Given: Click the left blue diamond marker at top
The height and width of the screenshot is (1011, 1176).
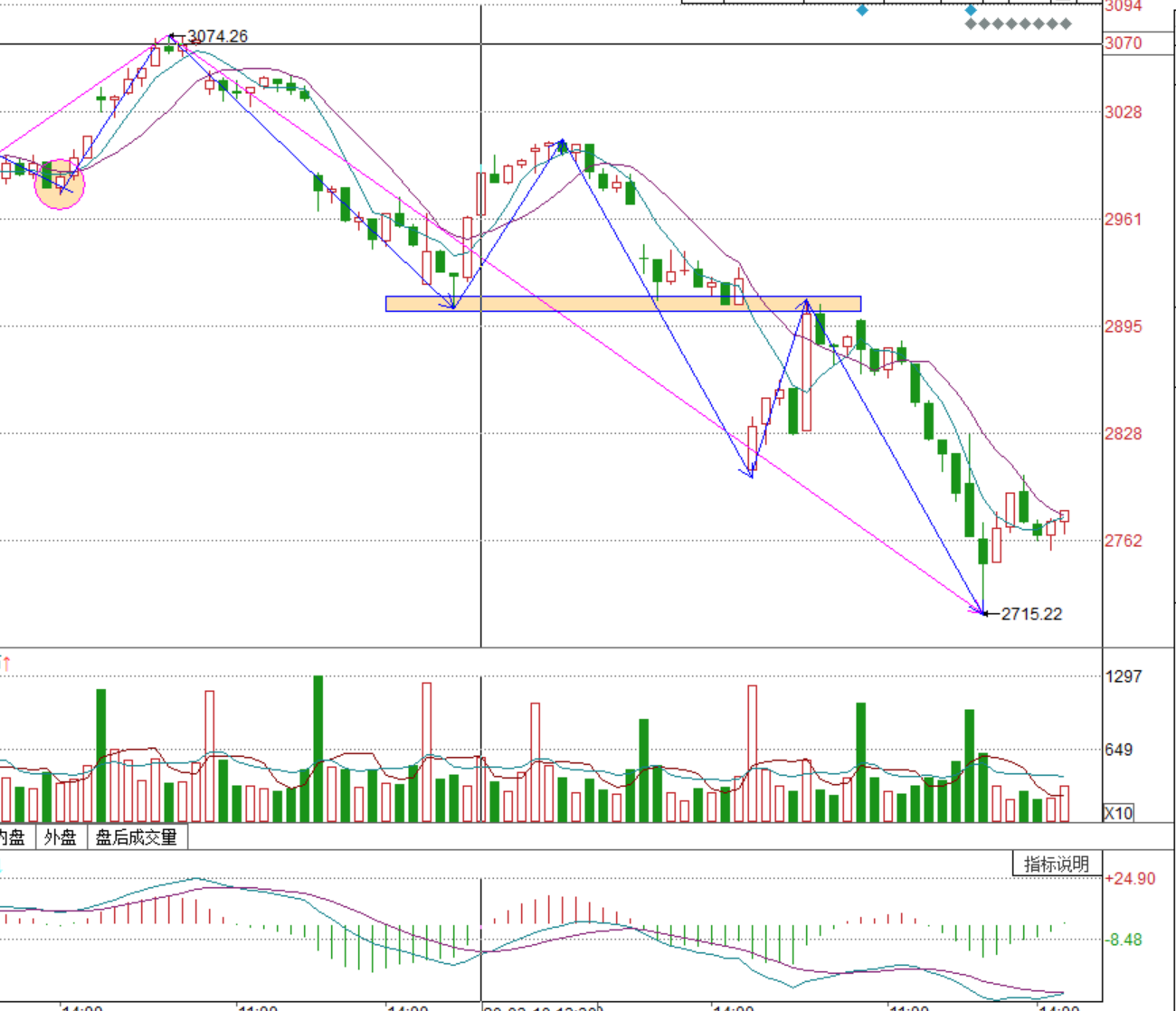Looking at the screenshot, I should [862, 10].
